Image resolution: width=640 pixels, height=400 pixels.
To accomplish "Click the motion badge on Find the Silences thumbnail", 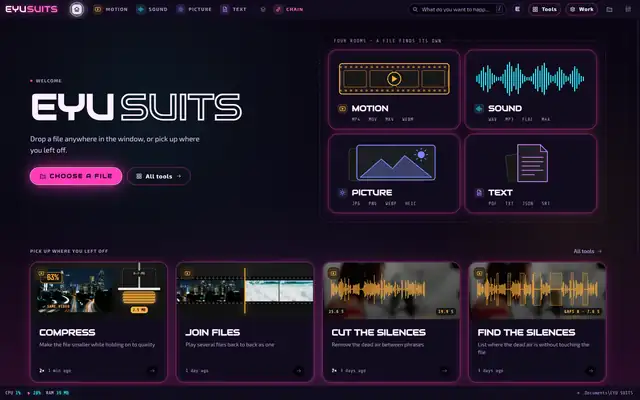I will tap(480, 273).
